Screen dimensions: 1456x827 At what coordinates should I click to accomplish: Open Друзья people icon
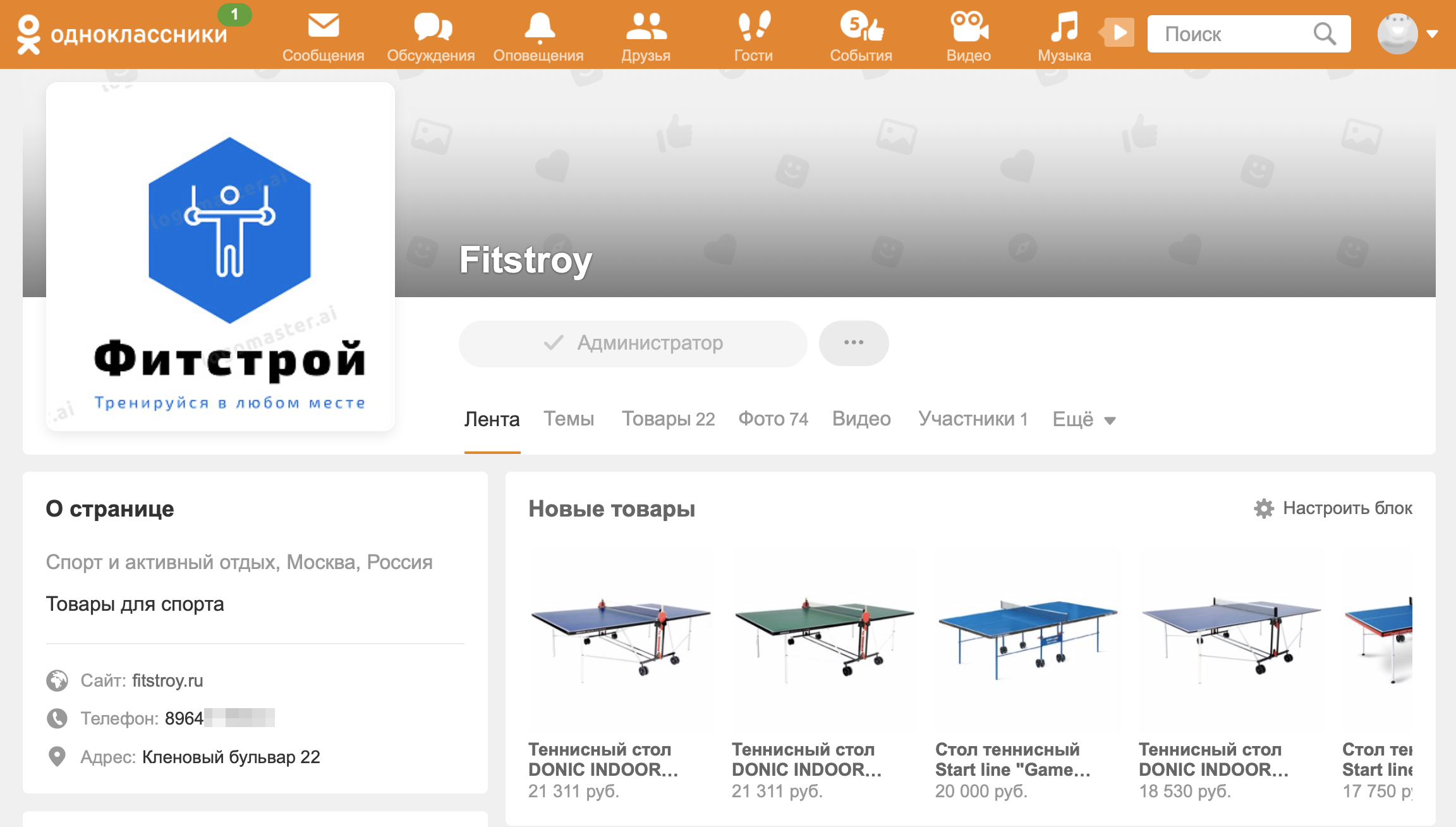coord(646,26)
